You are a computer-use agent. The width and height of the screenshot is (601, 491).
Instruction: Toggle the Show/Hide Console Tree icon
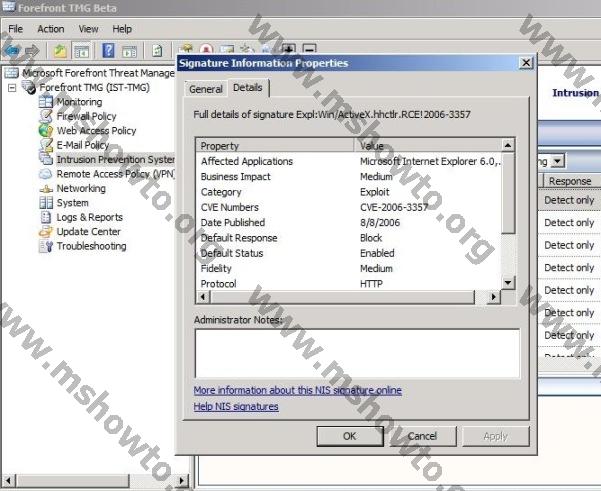[82, 51]
